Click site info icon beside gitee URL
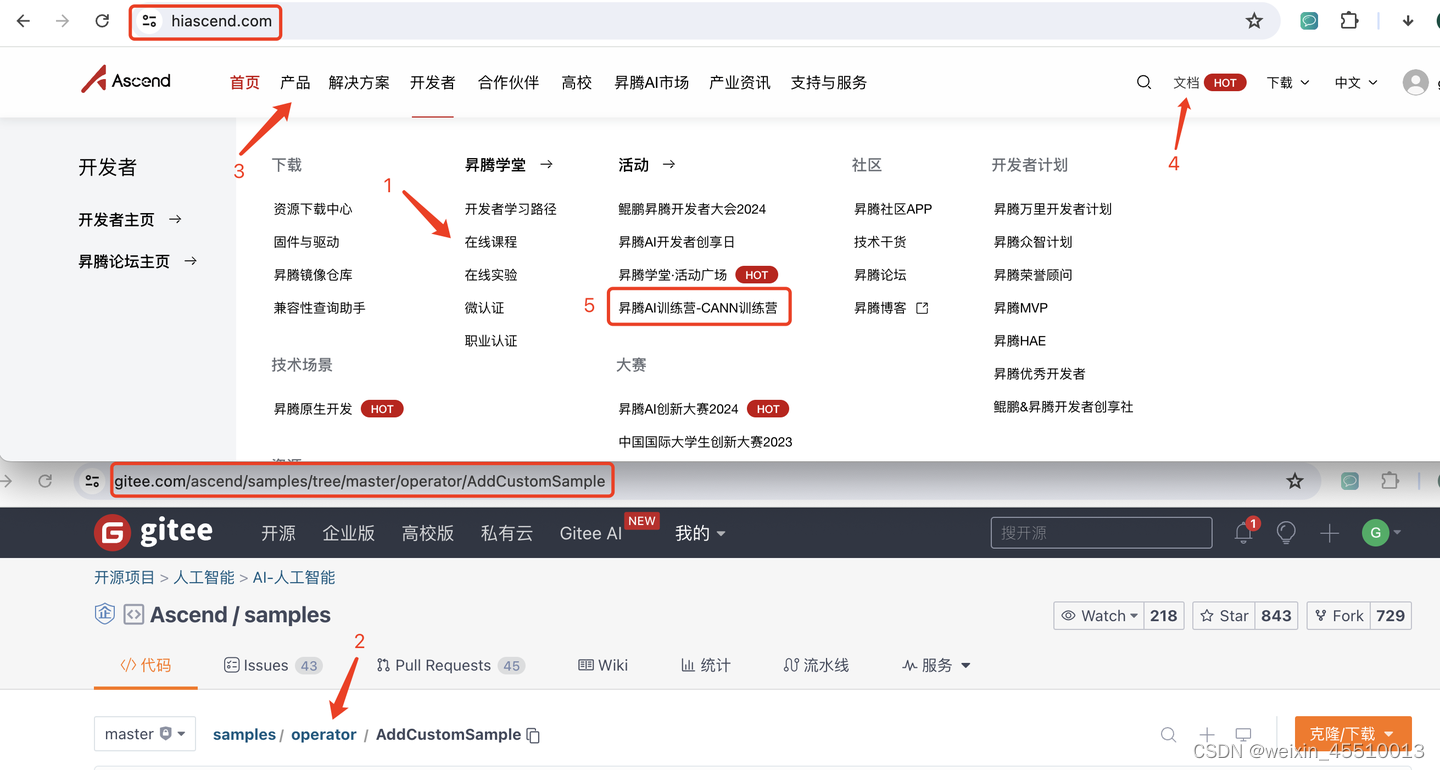 click(x=93, y=481)
